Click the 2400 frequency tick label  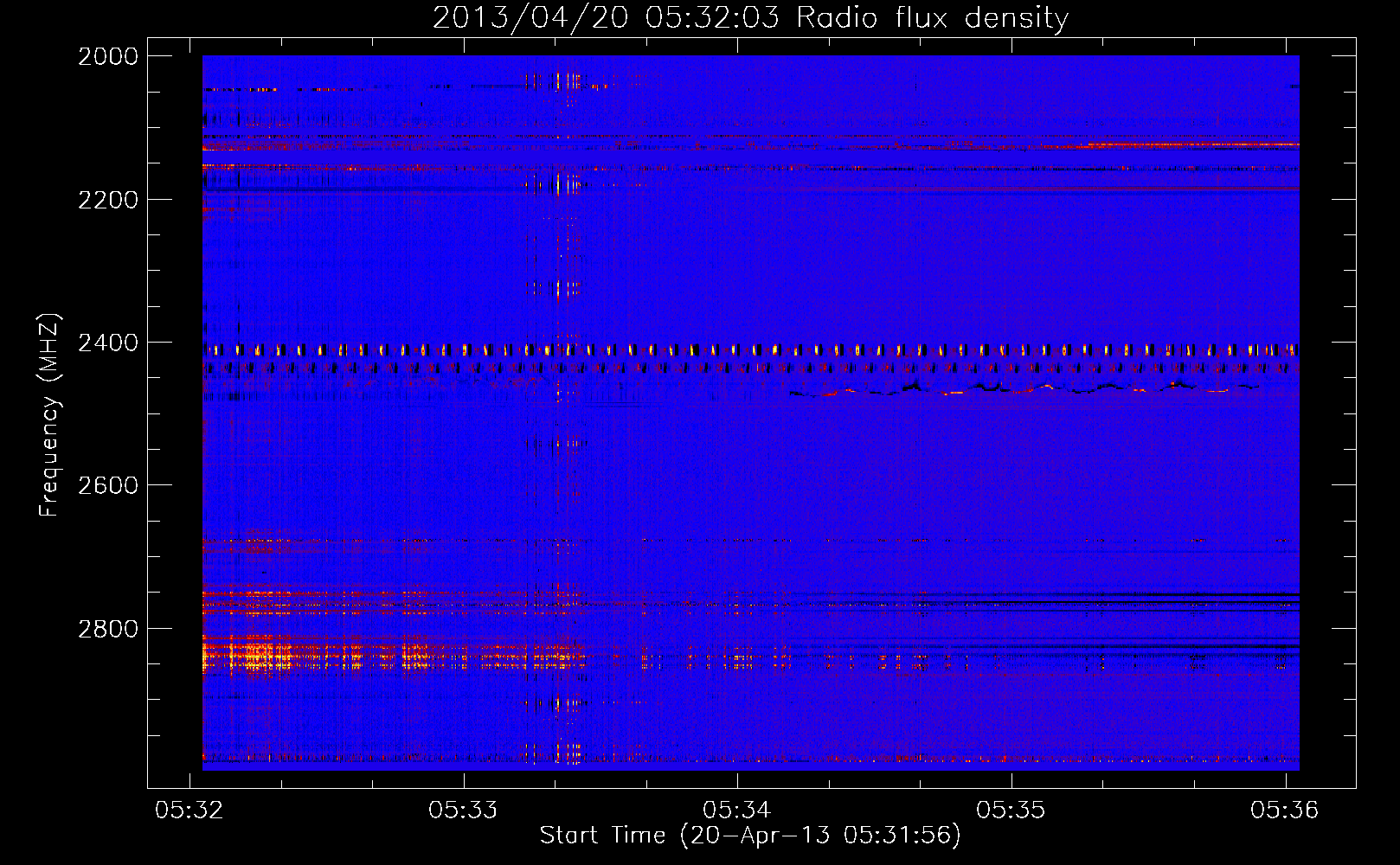(108, 343)
